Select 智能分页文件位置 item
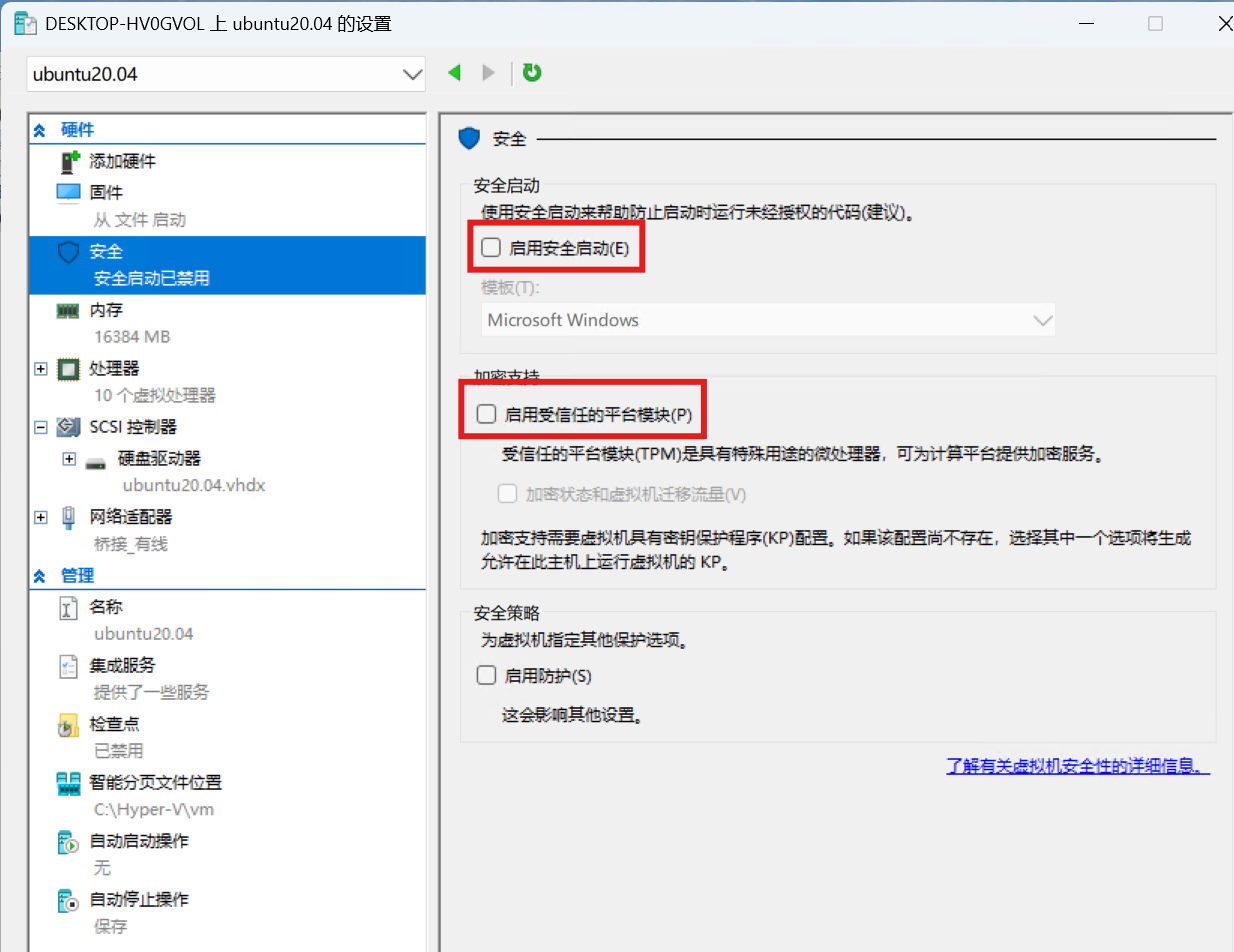Viewport: 1234px width, 952px height. (x=155, y=782)
